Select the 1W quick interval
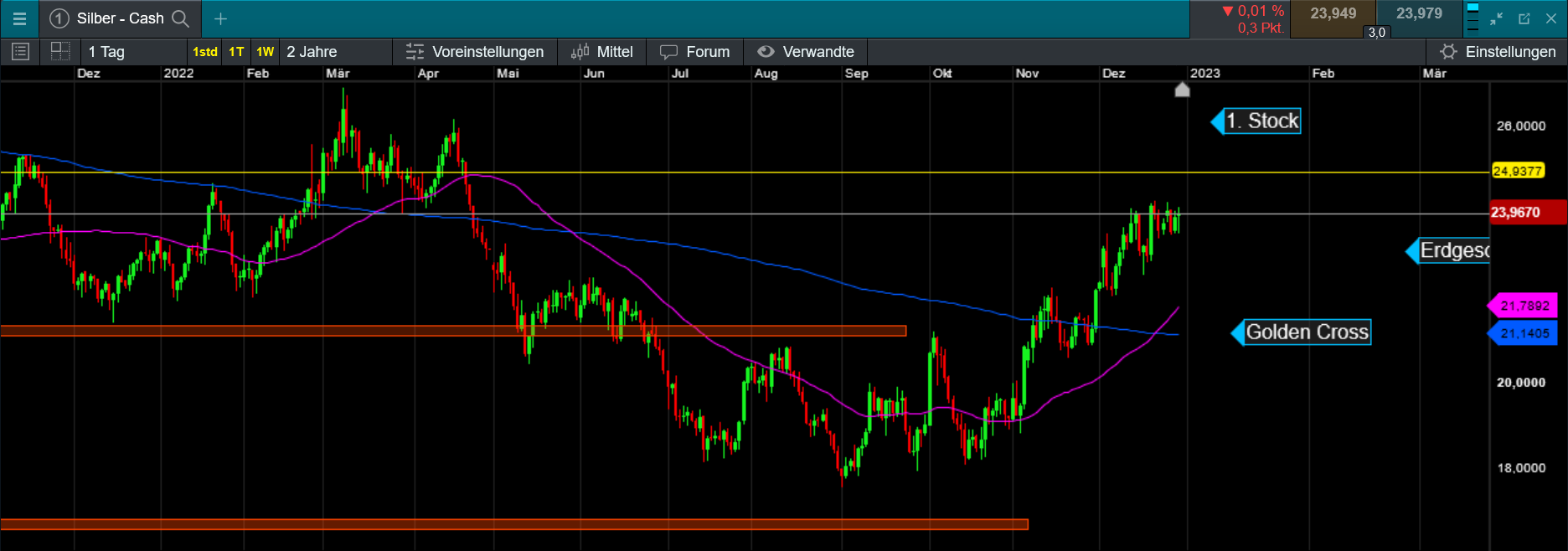Screen dimensions: 1568x551 pyautogui.click(x=265, y=52)
